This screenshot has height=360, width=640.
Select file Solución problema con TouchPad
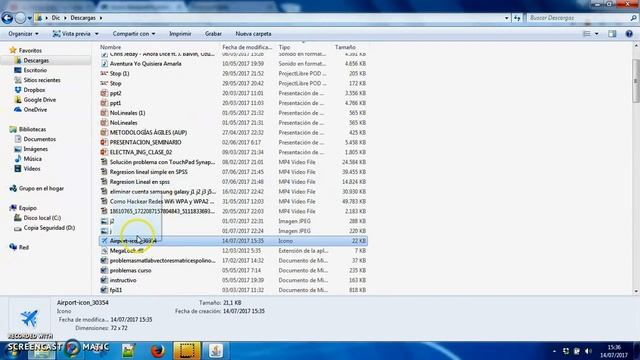click(x=162, y=162)
